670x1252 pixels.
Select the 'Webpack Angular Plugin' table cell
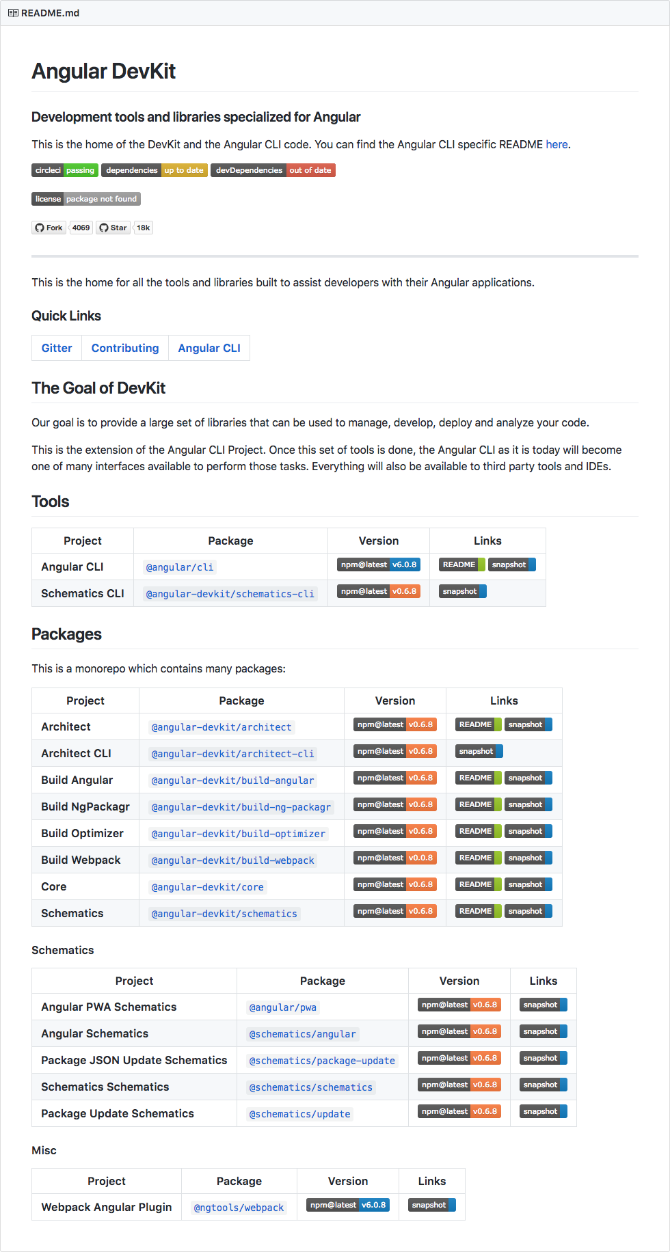coord(107,1207)
